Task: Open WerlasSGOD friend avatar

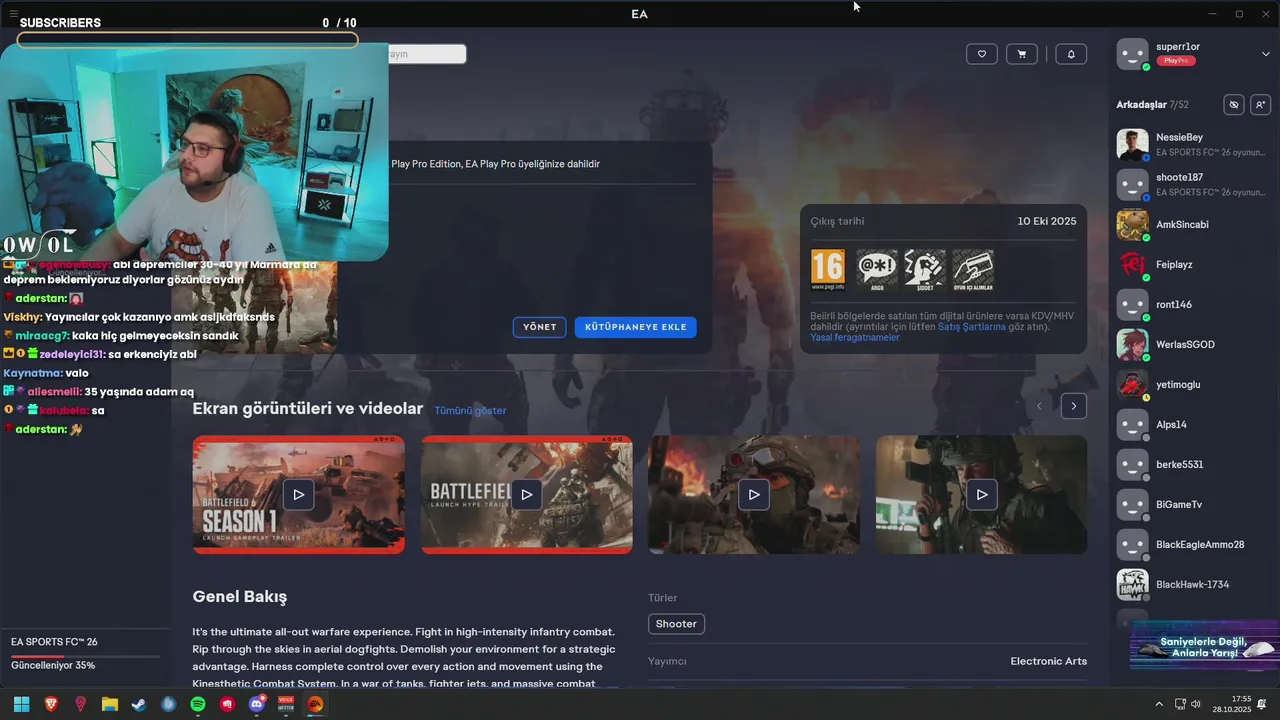Action: [x=1132, y=344]
